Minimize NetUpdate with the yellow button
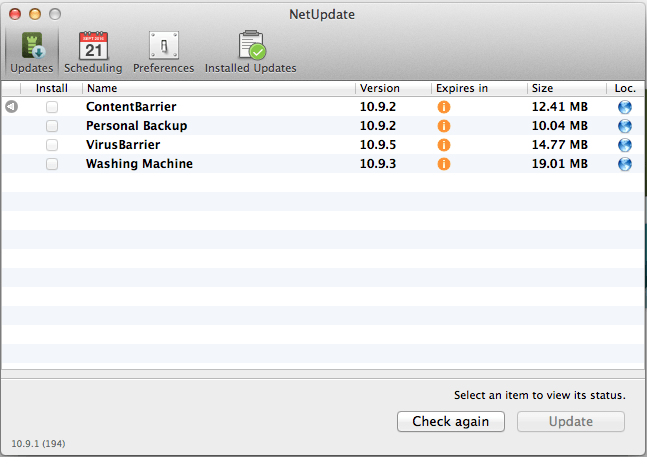This screenshot has width=647, height=457. click(x=35, y=14)
